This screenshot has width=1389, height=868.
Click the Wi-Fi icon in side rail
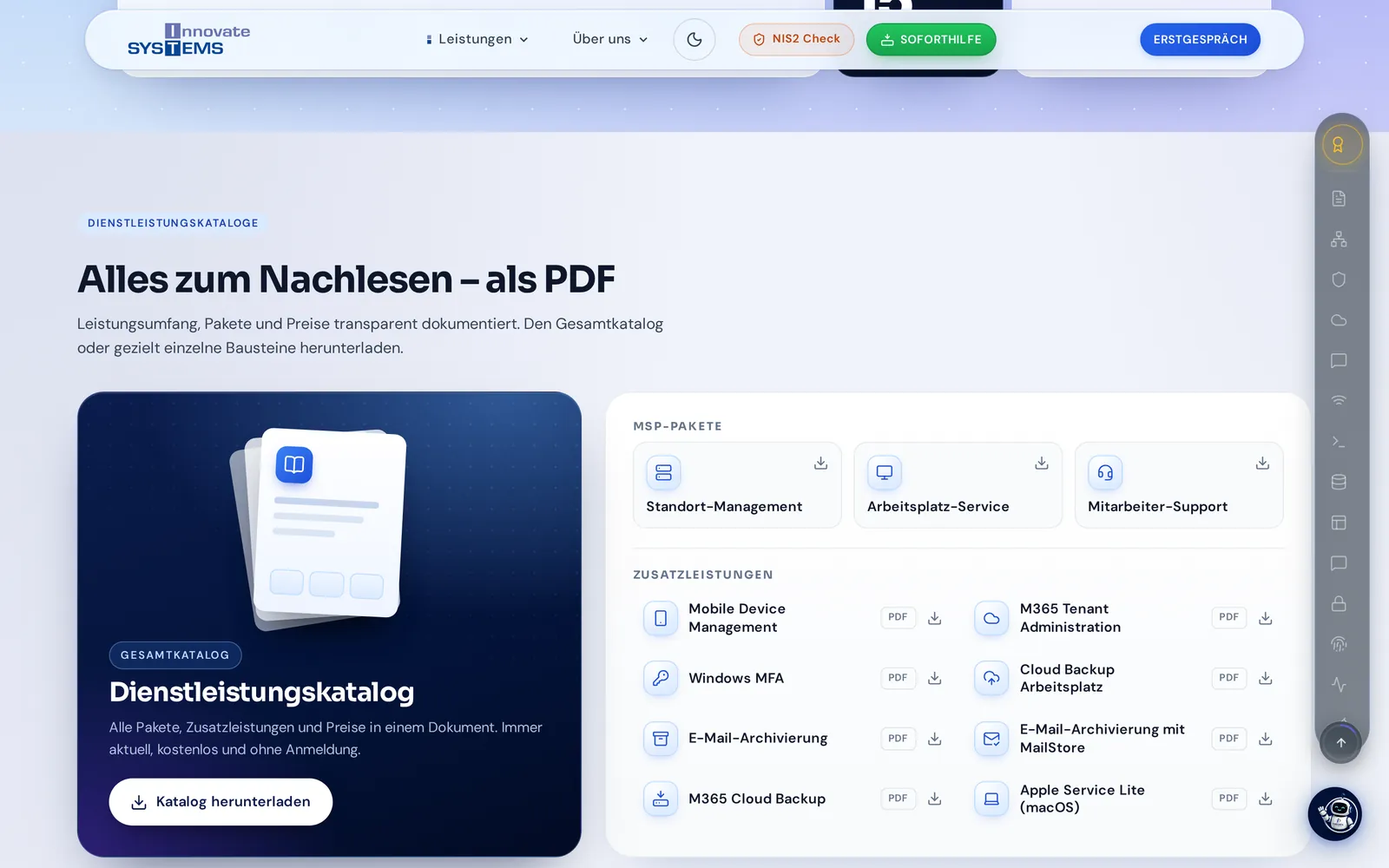1339,401
